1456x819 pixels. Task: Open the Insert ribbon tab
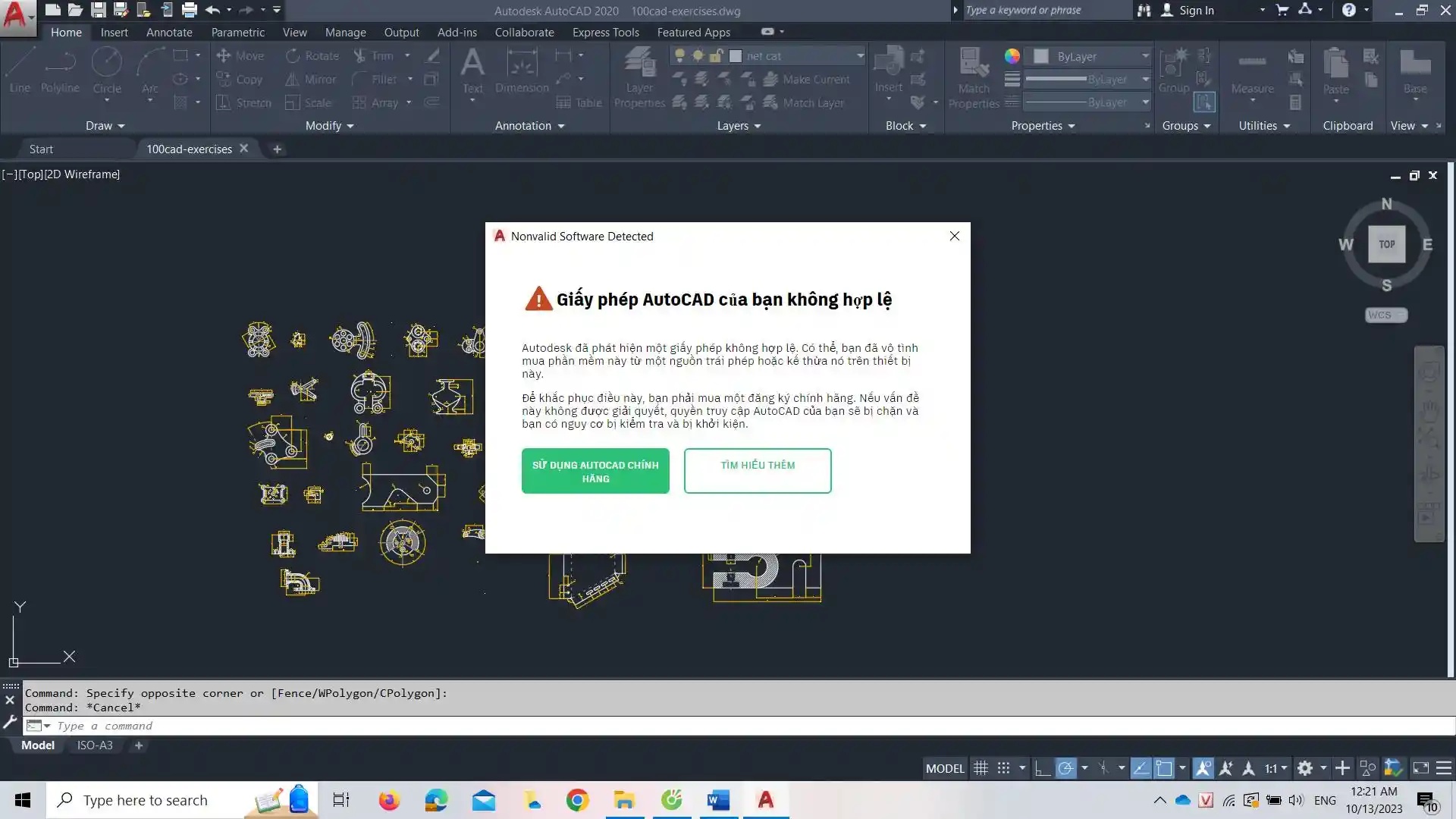pos(114,32)
